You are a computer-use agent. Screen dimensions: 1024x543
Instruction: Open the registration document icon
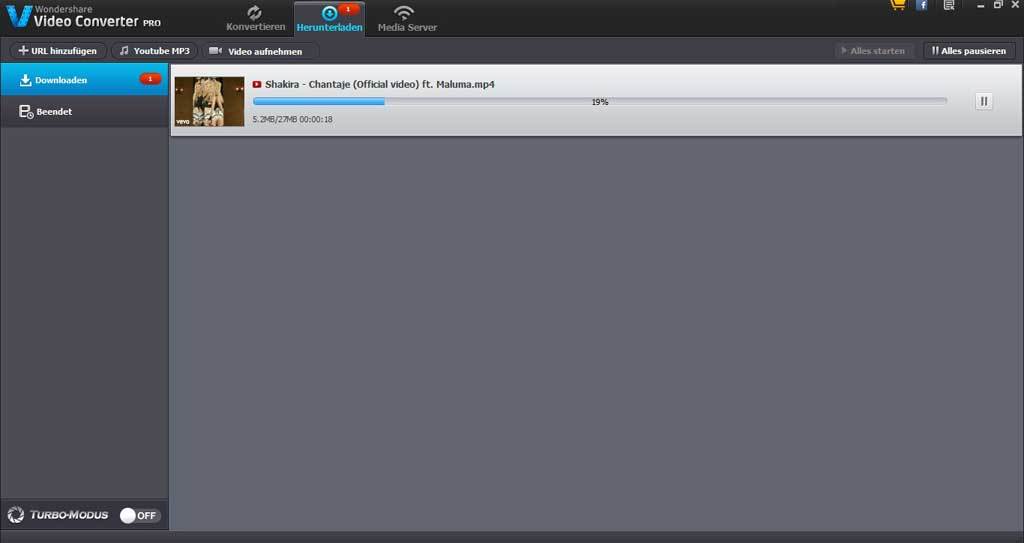pos(949,5)
